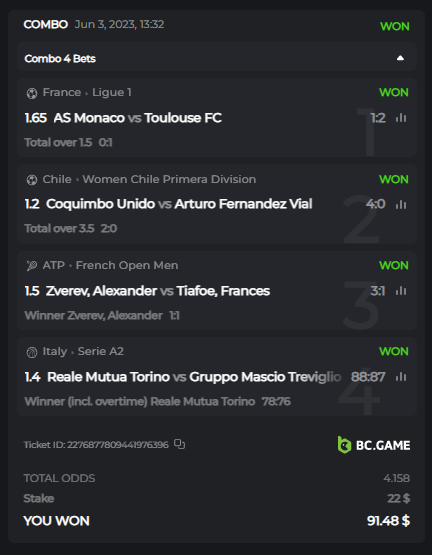Collapse the Combo 4 Bets section
The width and height of the screenshot is (432, 555).
(400, 58)
